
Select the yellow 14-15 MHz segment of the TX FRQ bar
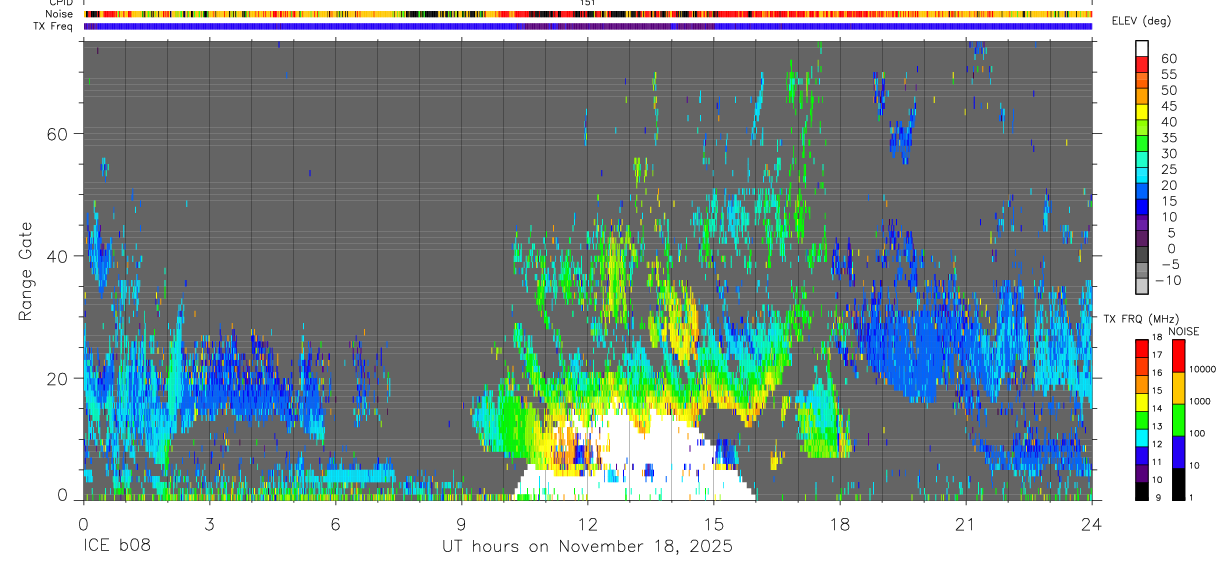pyautogui.click(x=1142, y=402)
